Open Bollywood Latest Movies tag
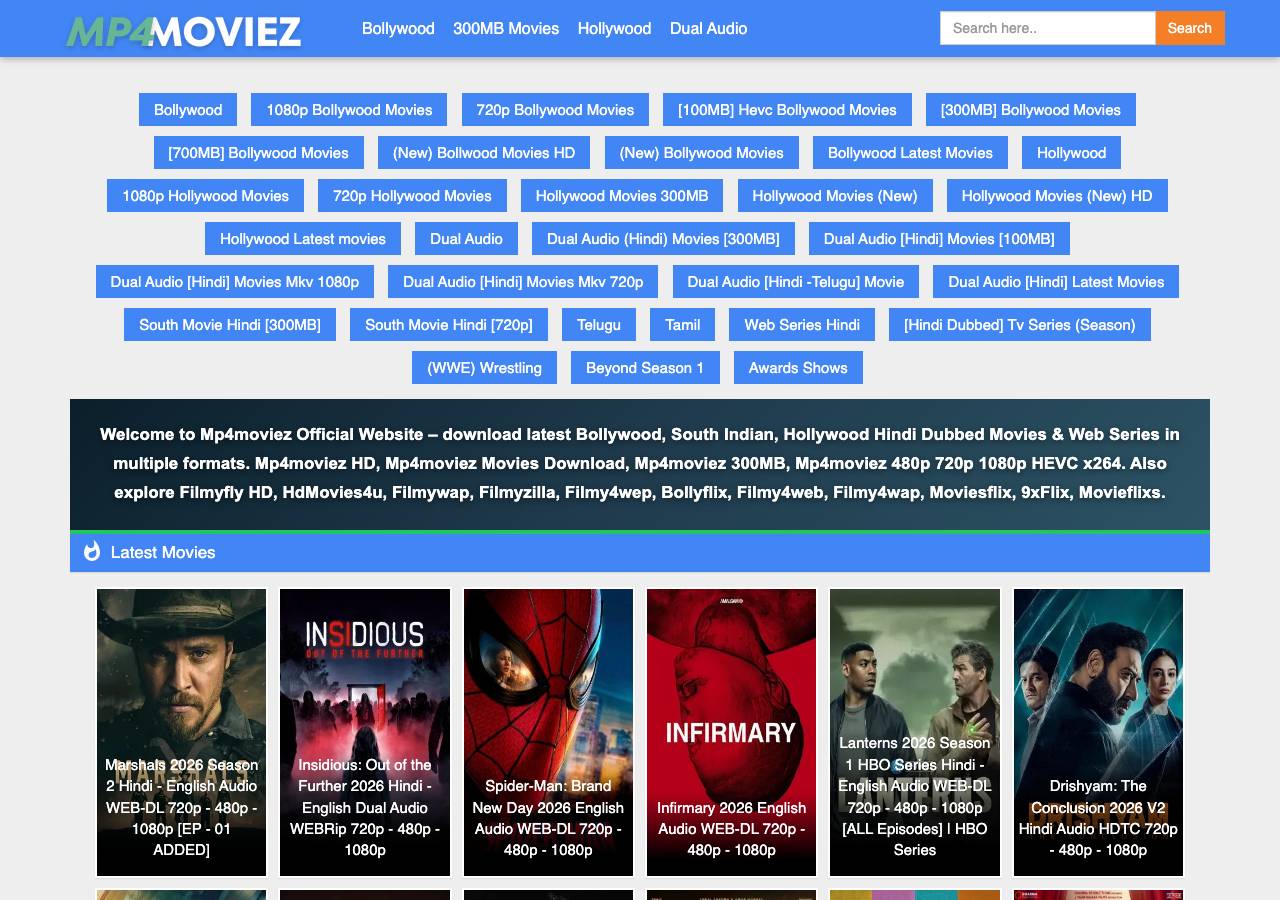 click(x=910, y=153)
